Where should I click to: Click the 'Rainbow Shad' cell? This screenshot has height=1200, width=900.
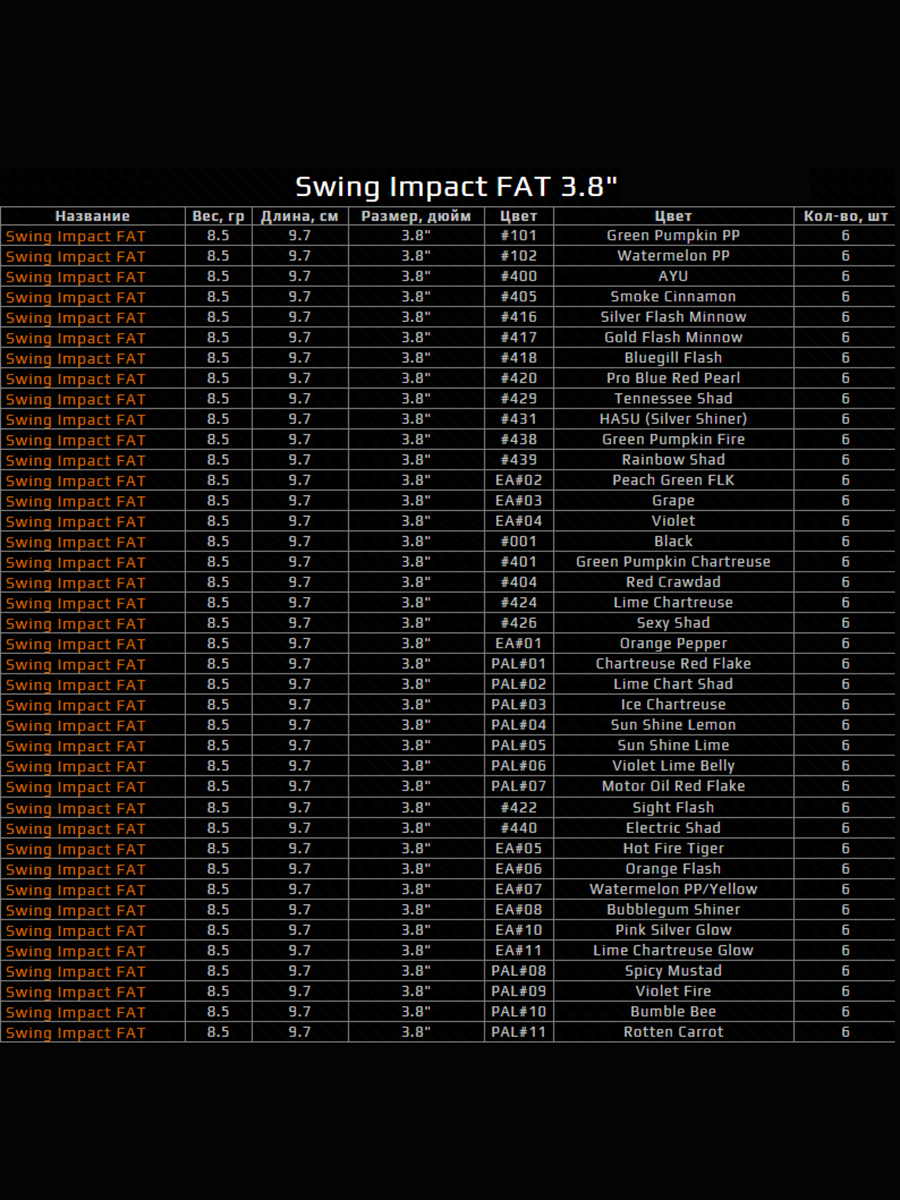click(x=674, y=460)
